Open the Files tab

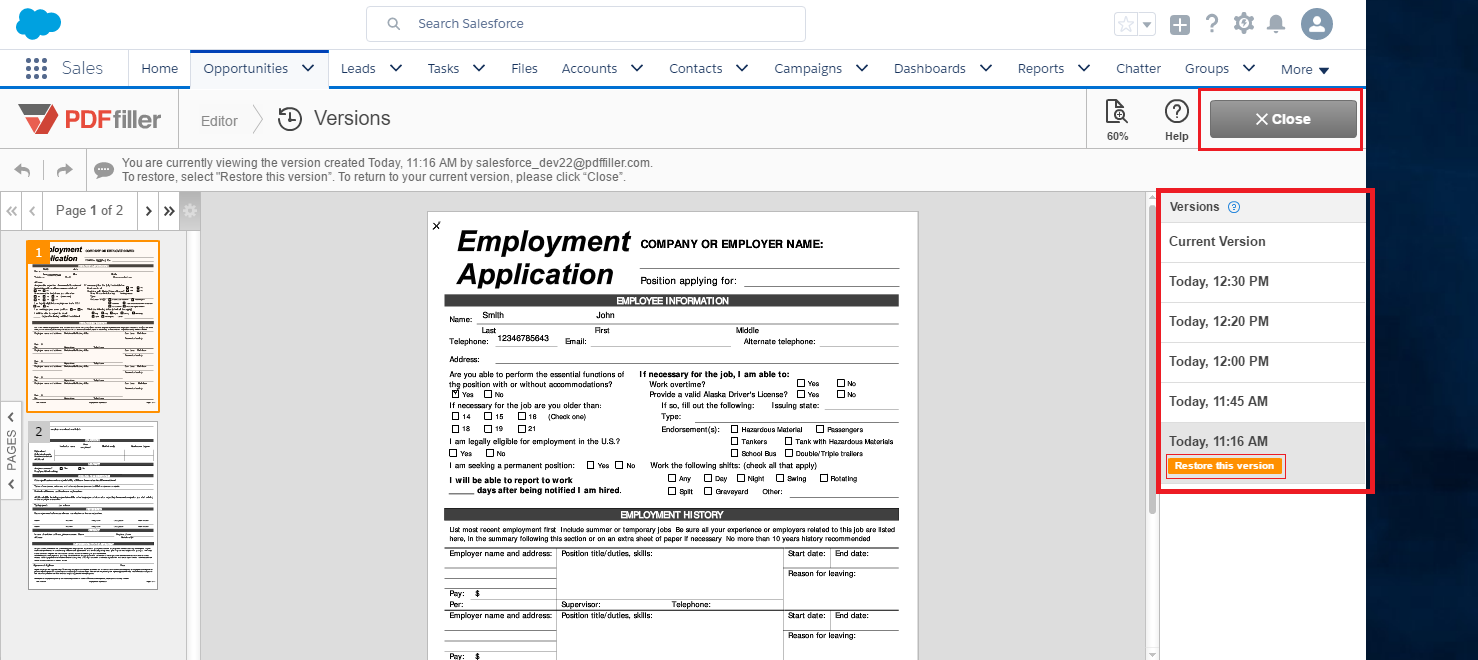point(524,69)
